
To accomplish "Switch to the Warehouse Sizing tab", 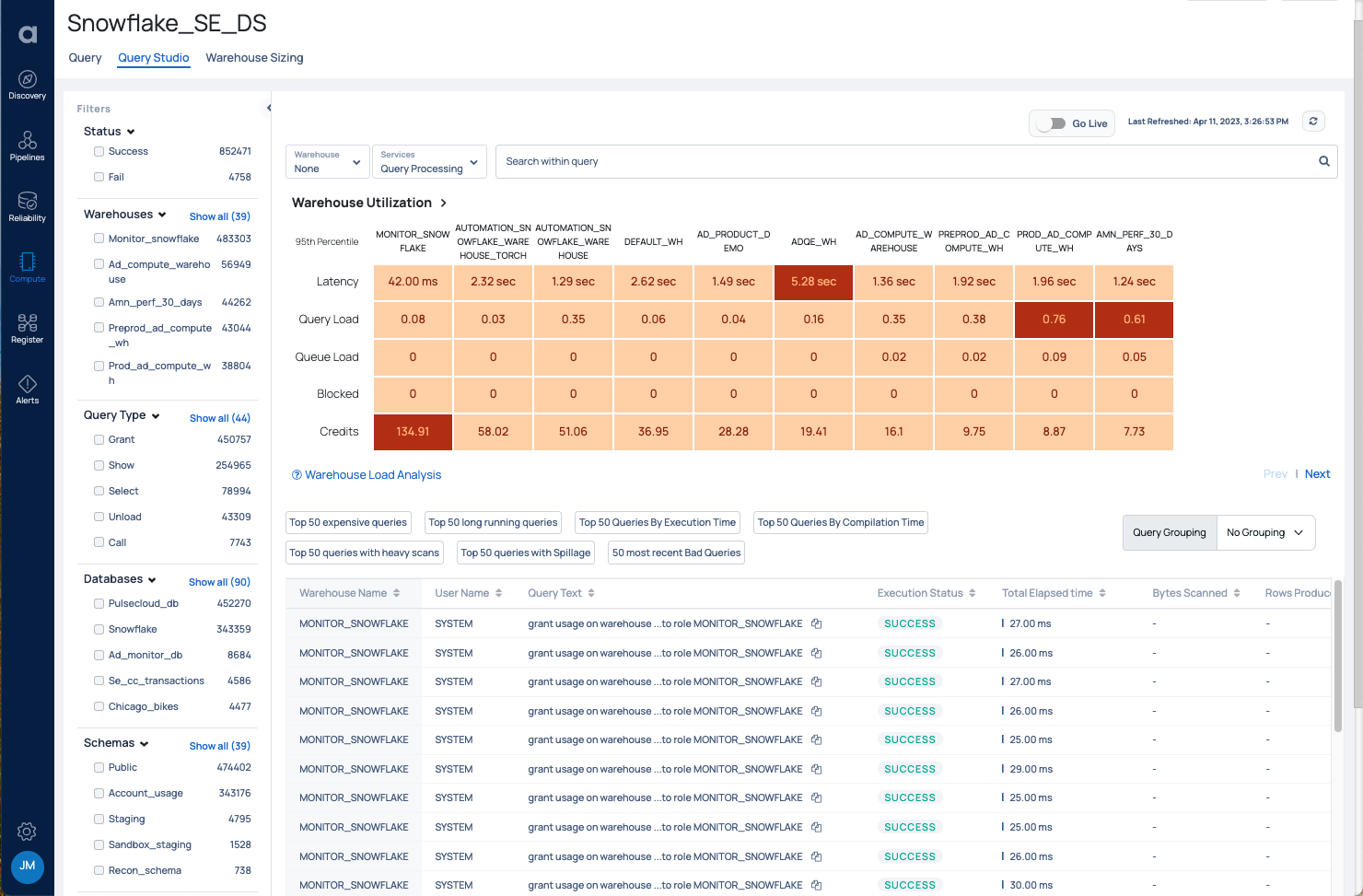I will click(x=254, y=57).
